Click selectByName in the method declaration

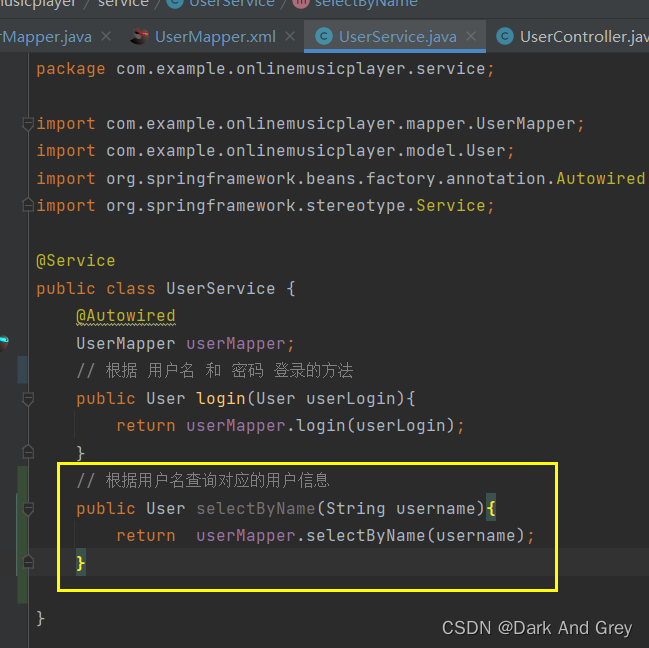click(256, 509)
